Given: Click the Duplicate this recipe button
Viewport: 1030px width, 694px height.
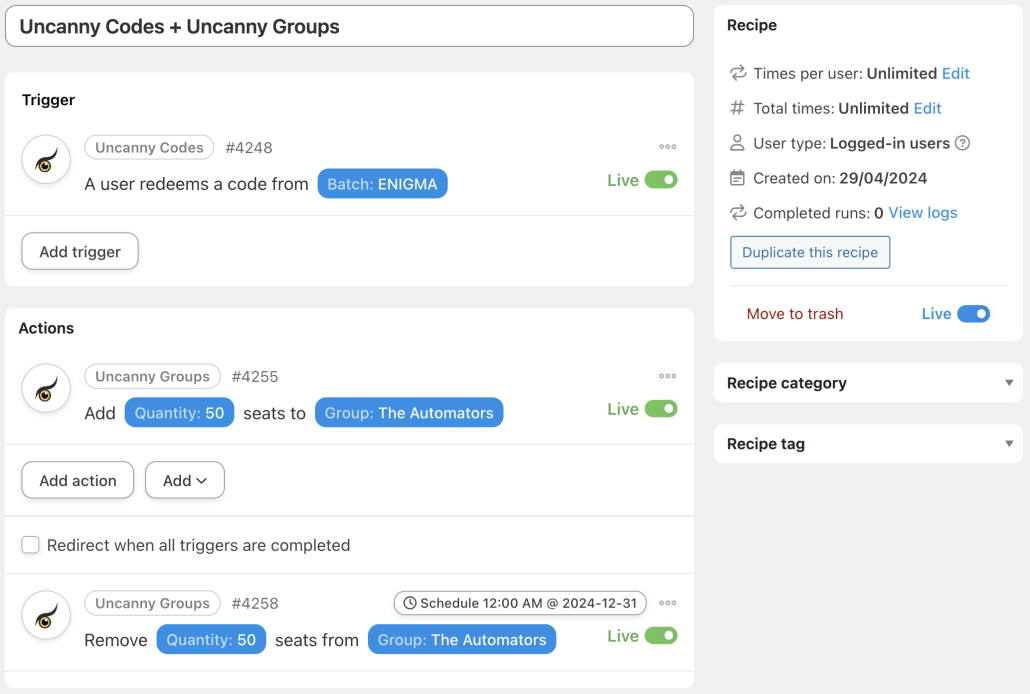Looking at the screenshot, I should pos(809,252).
